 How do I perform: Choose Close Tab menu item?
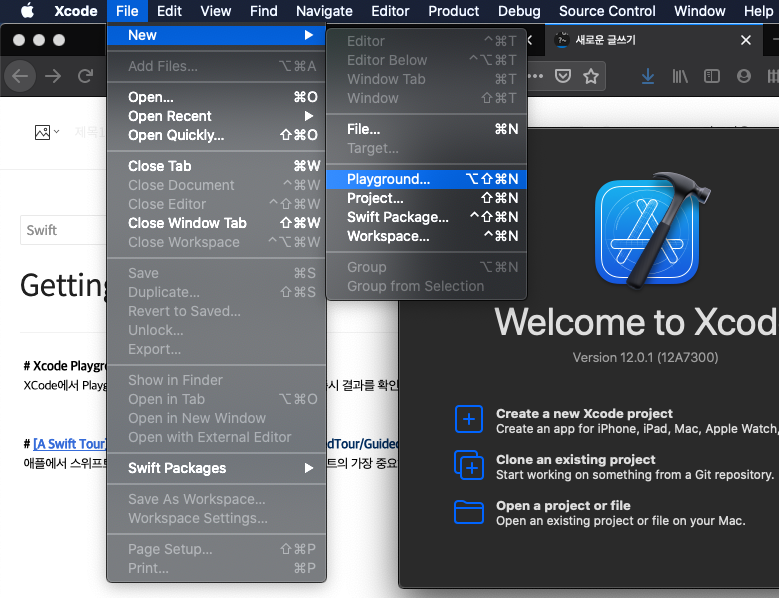[x=217, y=166]
